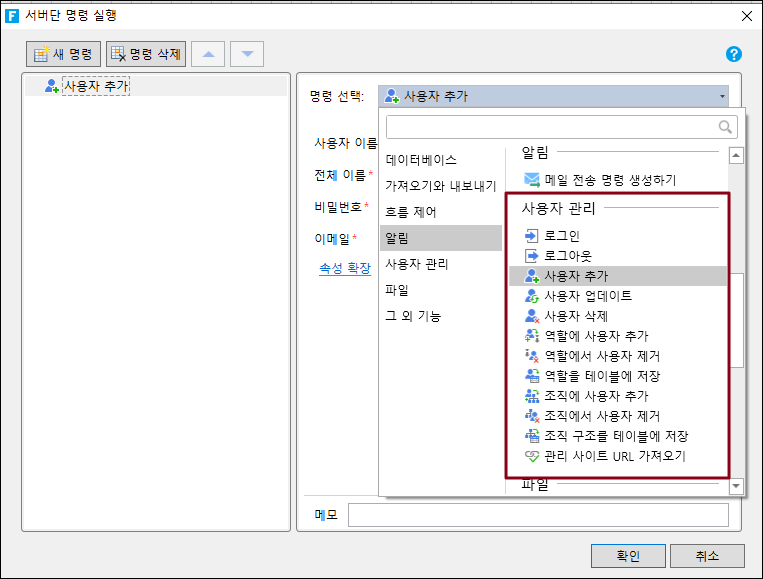The height and width of the screenshot is (579, 763).
Task: Click the 새 명령 button
Action: point(64,54)
